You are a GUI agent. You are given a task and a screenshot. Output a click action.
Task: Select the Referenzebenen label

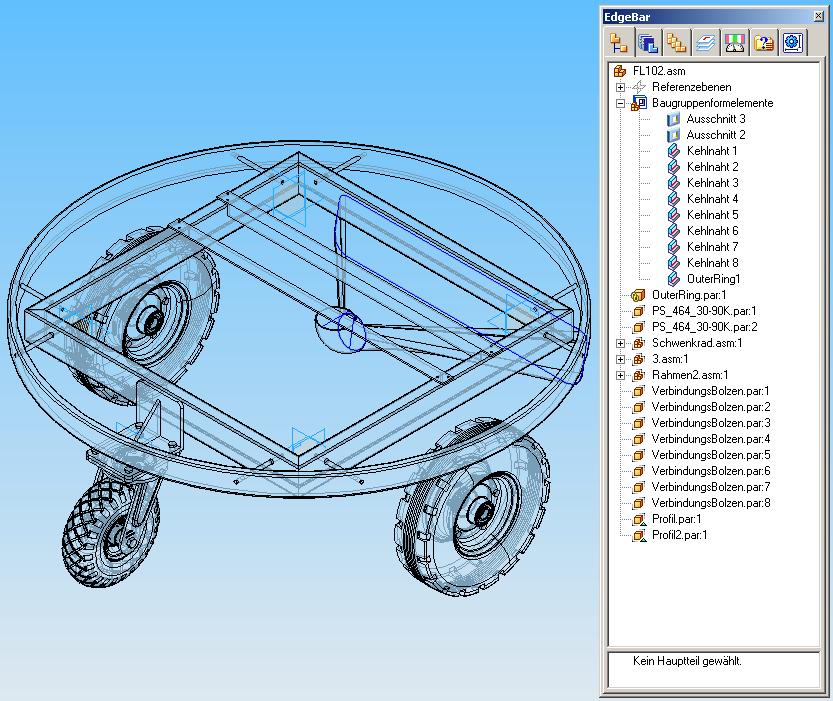(x=692, y=87)
